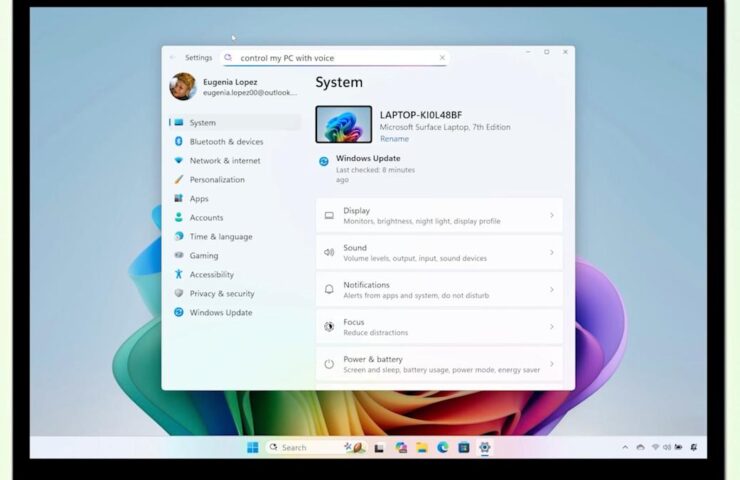Open the Focus settings row
740x480 pixels.
point(439,327)
